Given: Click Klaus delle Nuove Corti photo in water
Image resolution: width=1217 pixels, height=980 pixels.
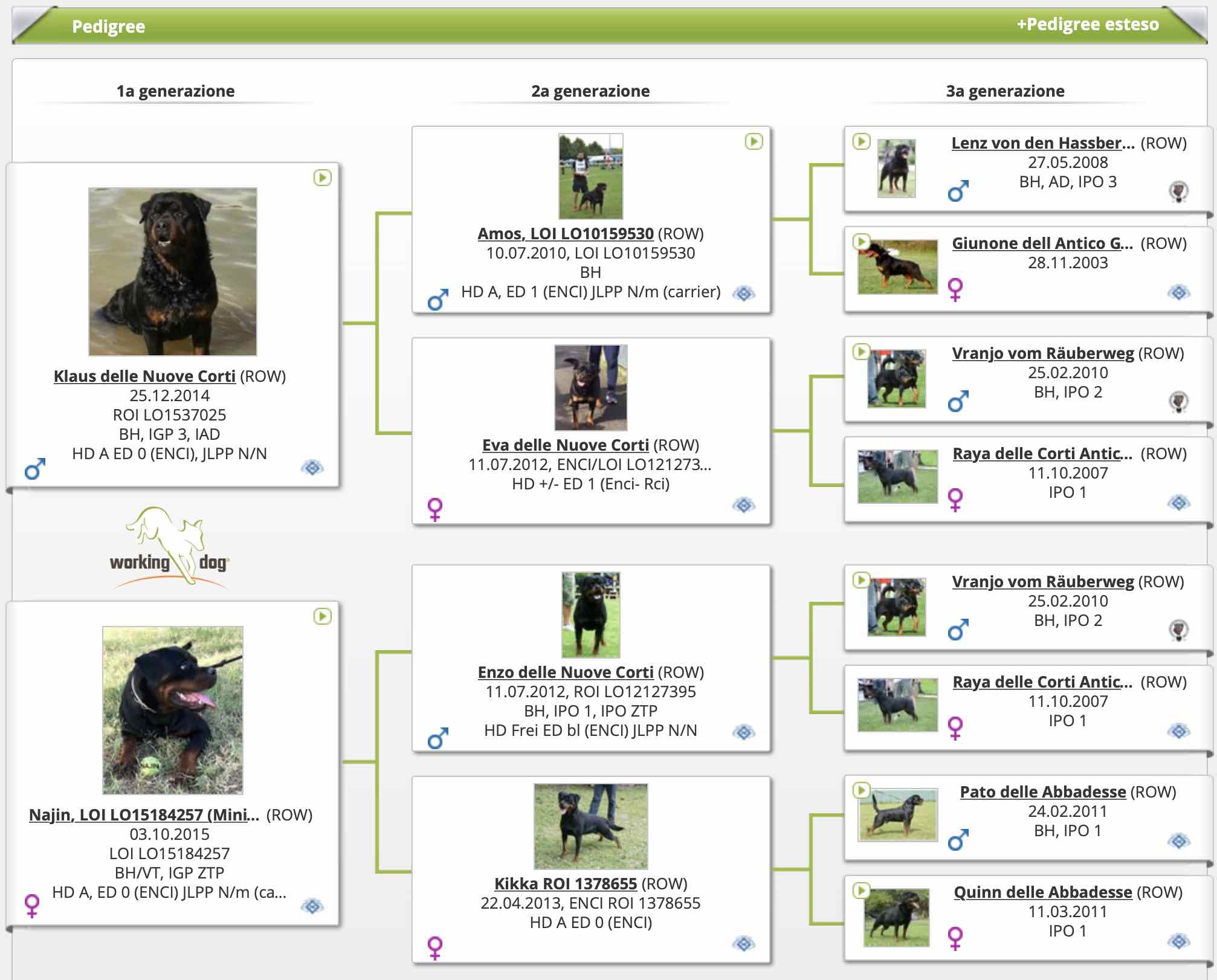Looking at the screenshot, I should point(173,271).
